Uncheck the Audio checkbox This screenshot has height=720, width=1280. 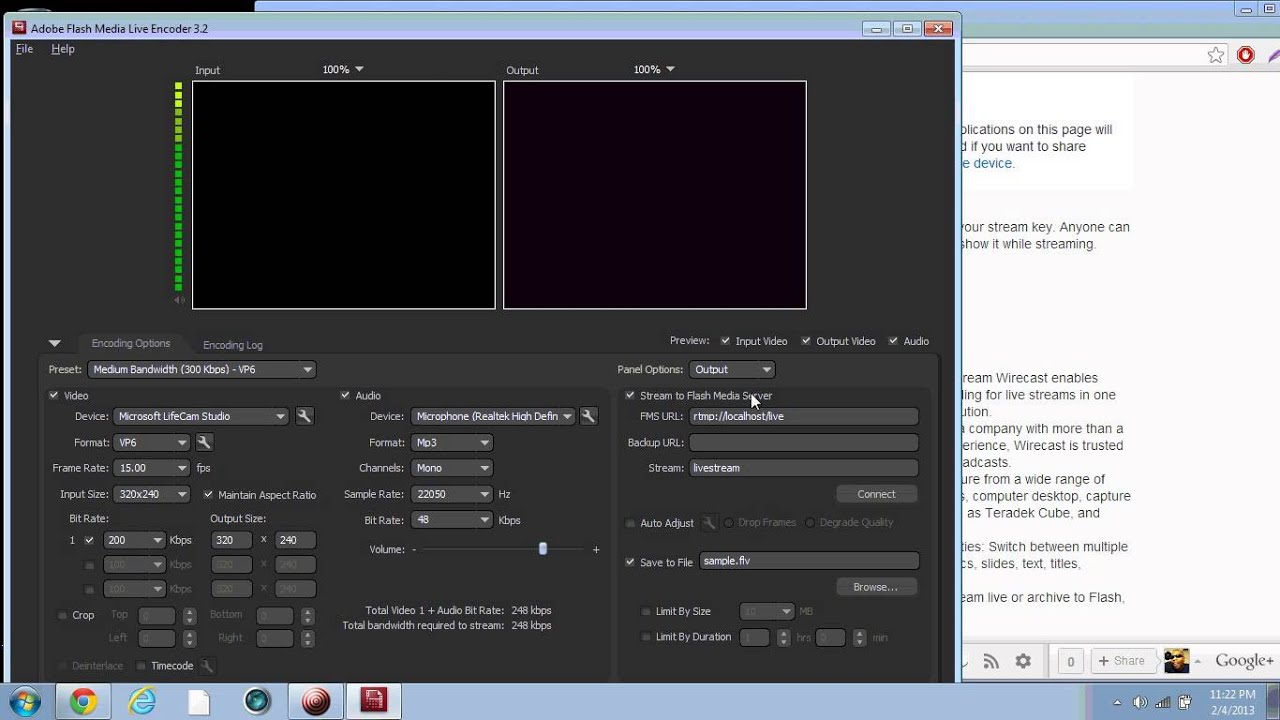[345, 395]
